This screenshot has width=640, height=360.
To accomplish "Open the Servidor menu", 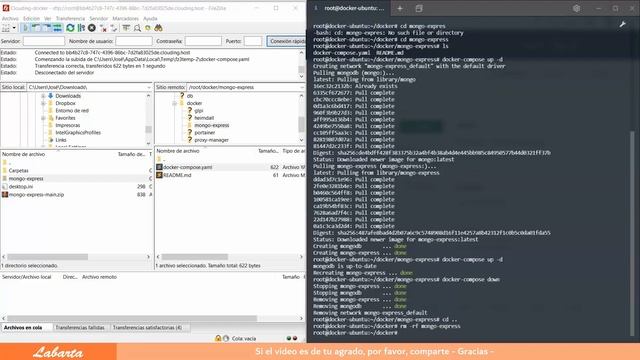I will pyautogui.click(x=98, y=18).
